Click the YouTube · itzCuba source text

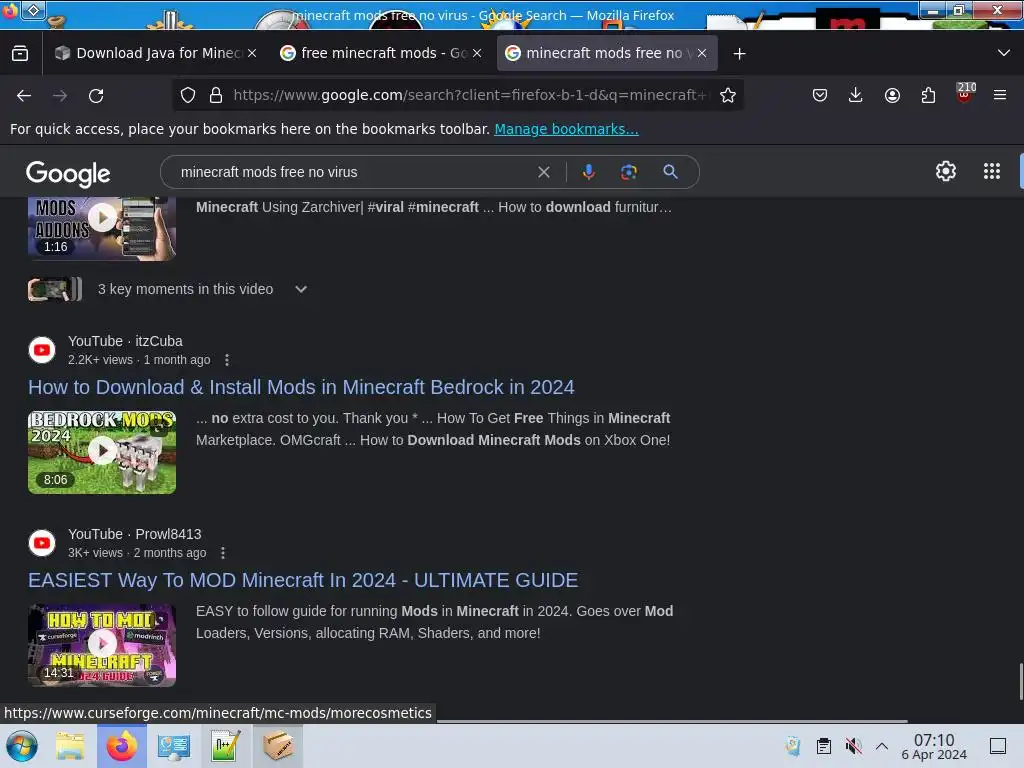point(125,341)
